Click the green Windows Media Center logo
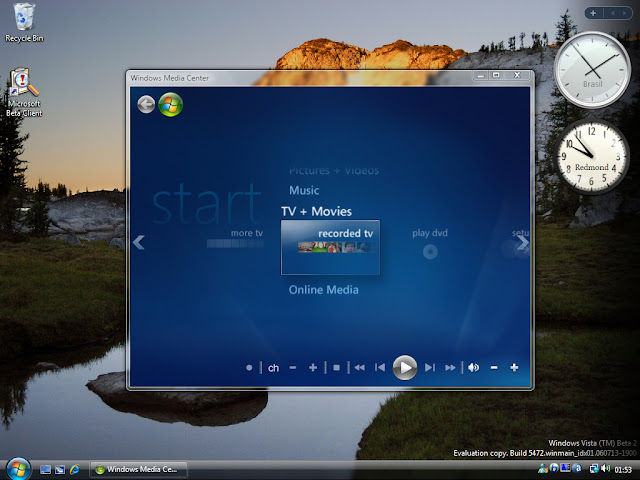The width and height of the screenshot is (640, 480). coord(170,104)
